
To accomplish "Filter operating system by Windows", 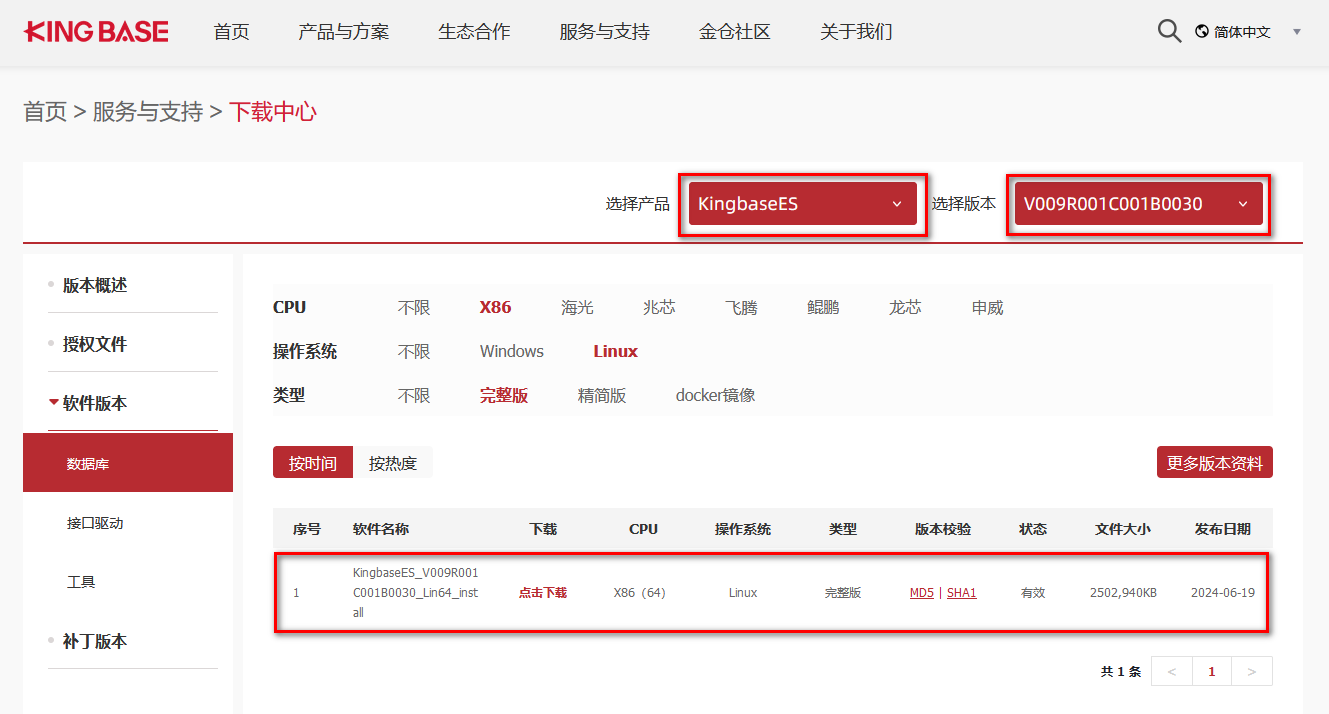I will click(x=512, y=351).
